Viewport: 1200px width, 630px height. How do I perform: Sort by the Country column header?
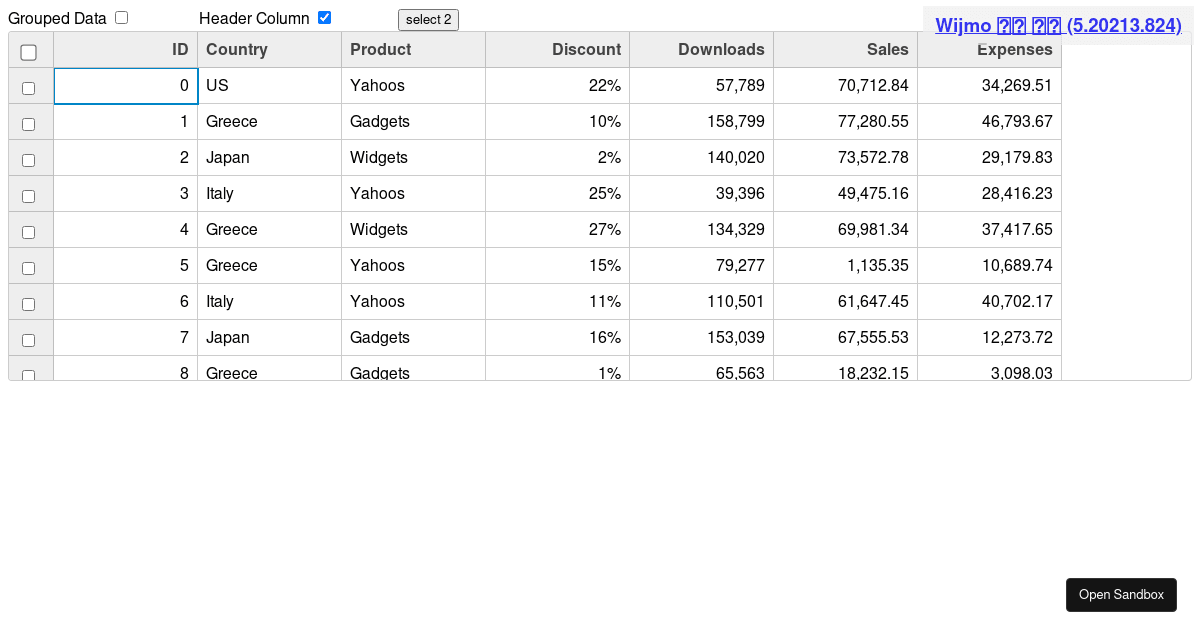(269, 50)
